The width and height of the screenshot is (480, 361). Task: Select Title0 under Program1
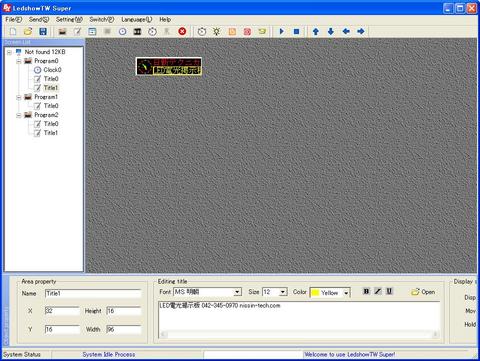point(51,106)
